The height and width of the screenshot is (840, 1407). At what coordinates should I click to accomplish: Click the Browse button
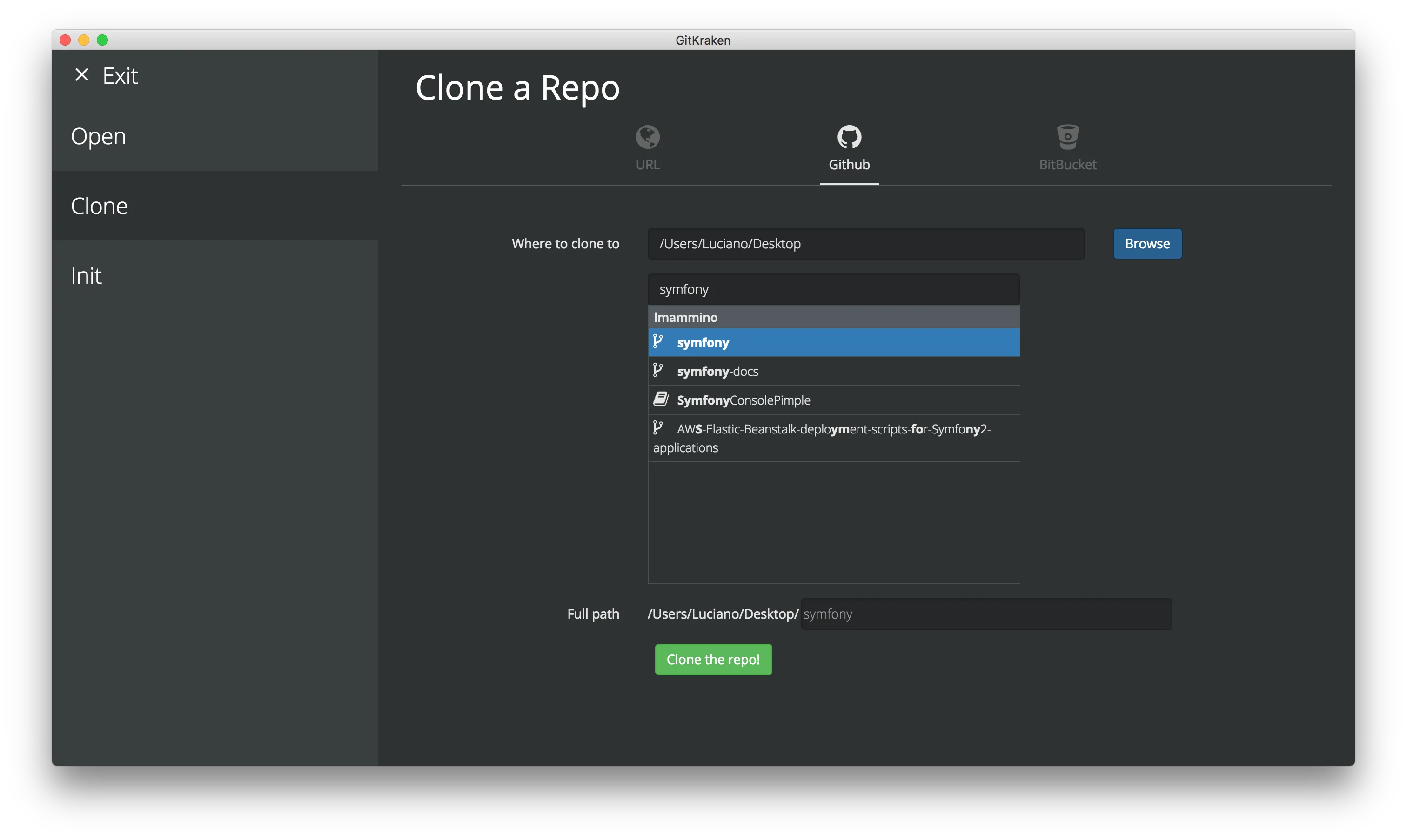click(1146, 243)
